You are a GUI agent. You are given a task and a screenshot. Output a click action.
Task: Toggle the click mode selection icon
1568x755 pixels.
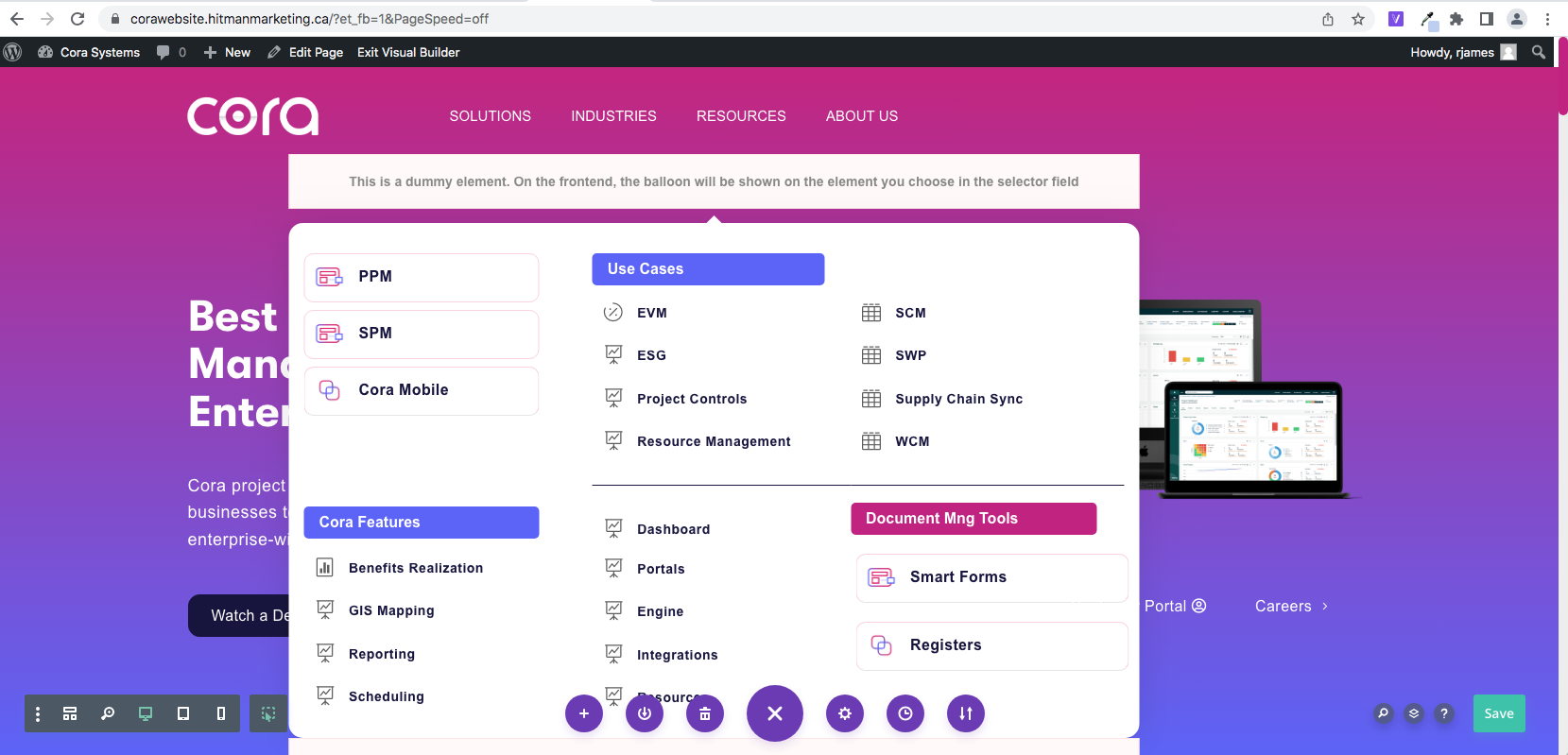[x=268, y=713]
